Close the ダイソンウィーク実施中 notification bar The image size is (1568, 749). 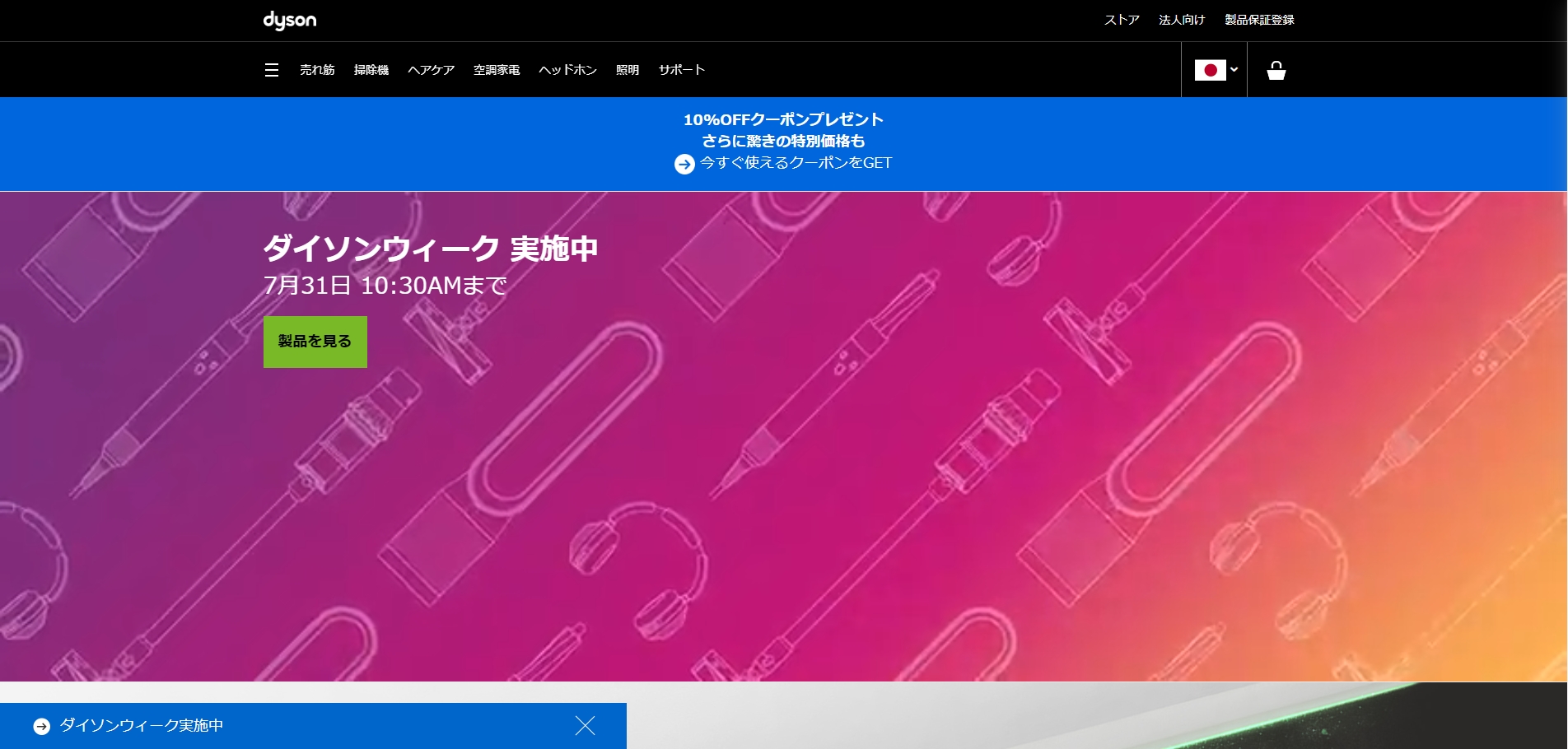tap(585, 725)
